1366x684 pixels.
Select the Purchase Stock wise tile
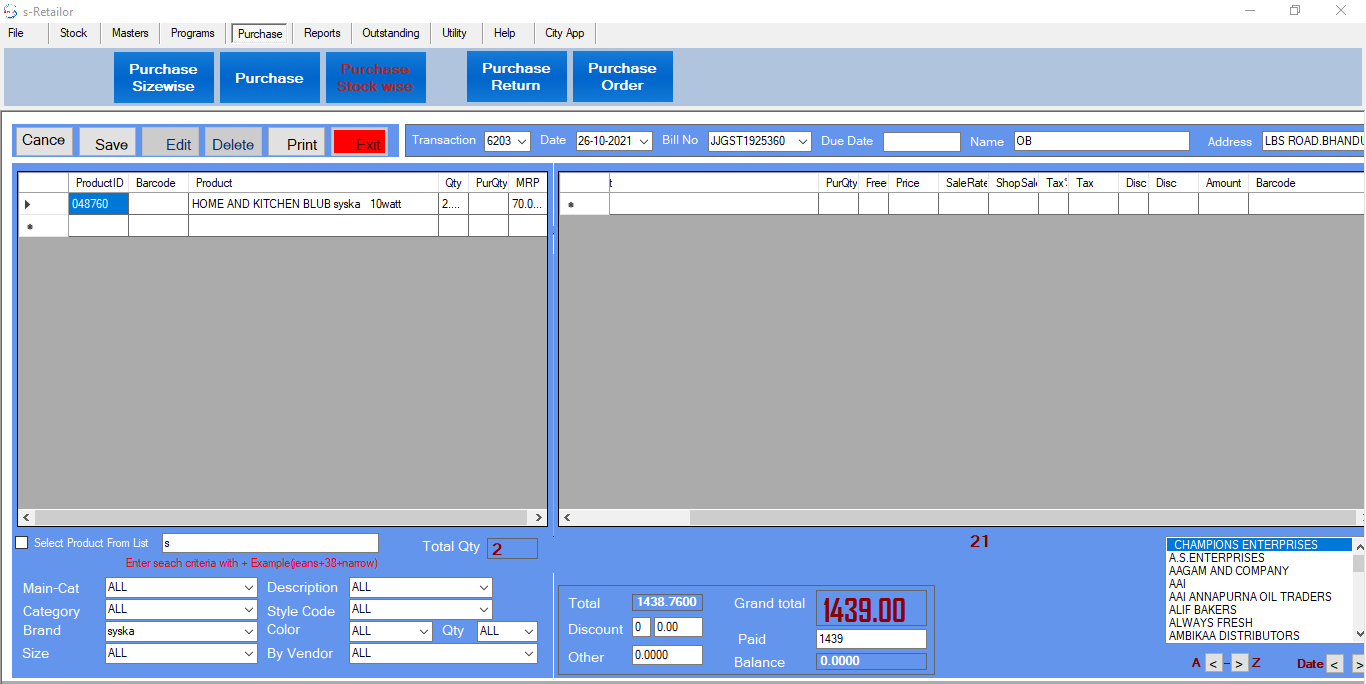[375, 77]
